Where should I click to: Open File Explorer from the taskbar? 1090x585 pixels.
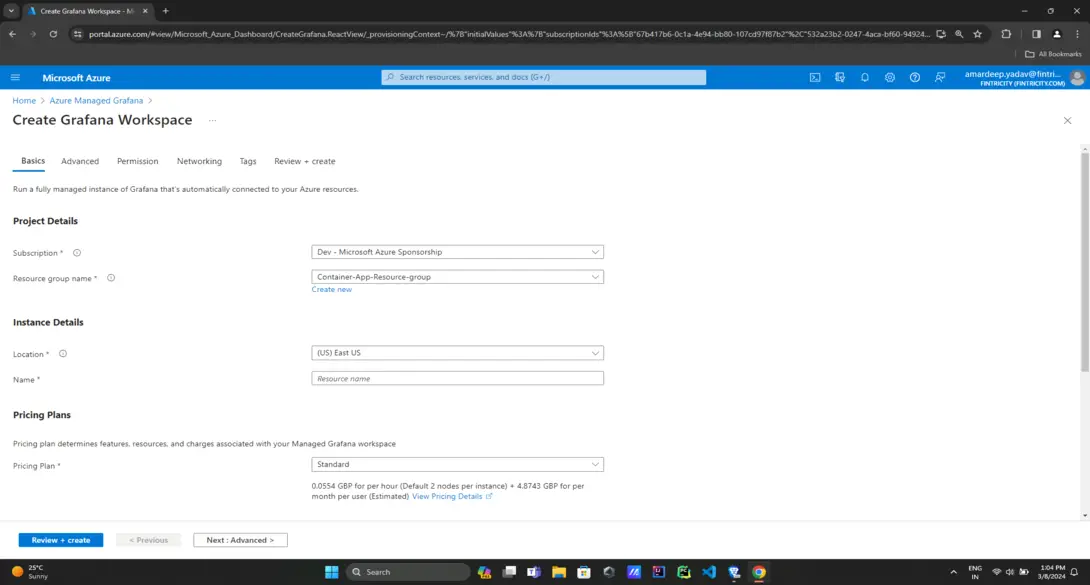[559, 572]
